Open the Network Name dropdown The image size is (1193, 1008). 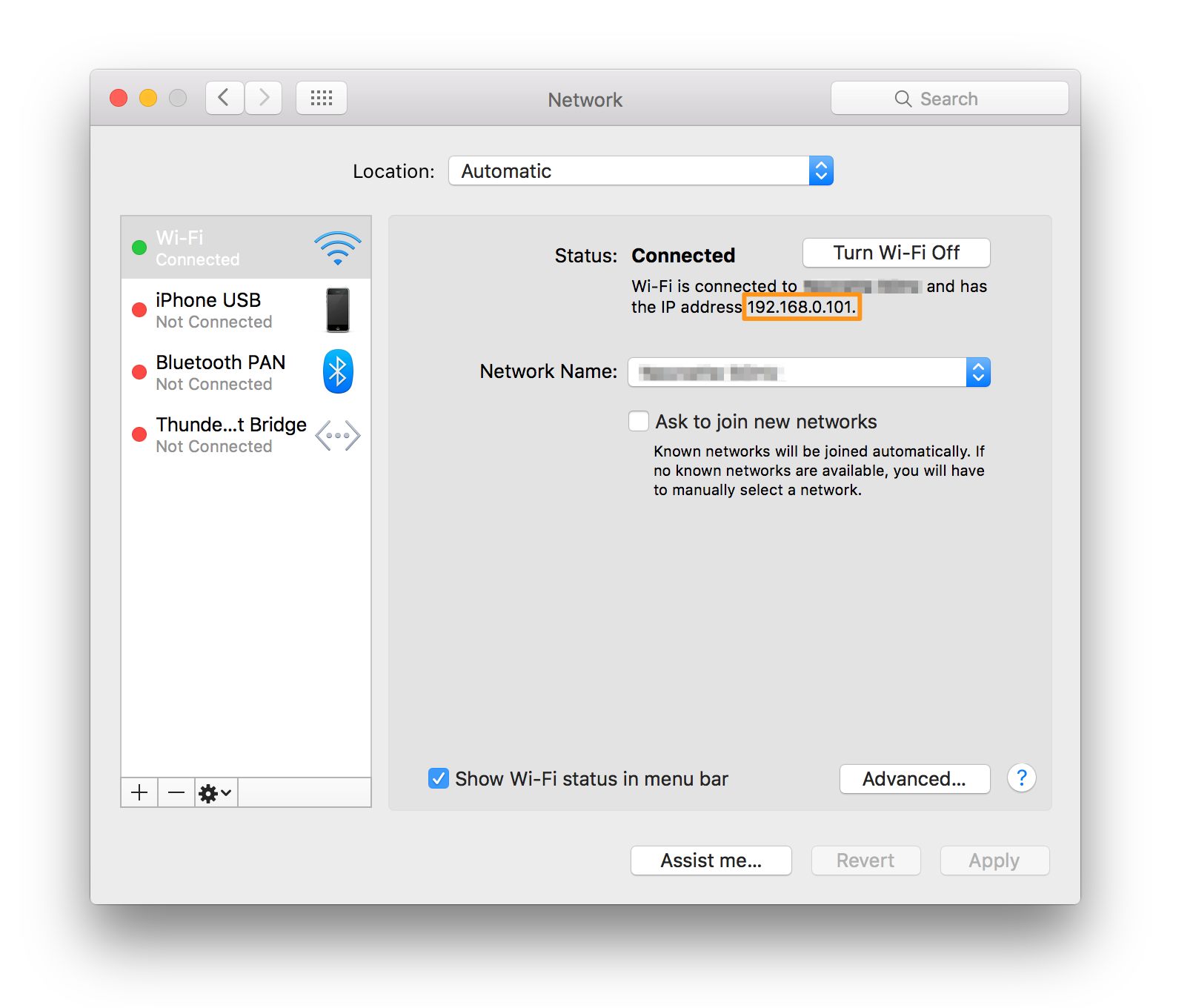[x=809, y=372]
